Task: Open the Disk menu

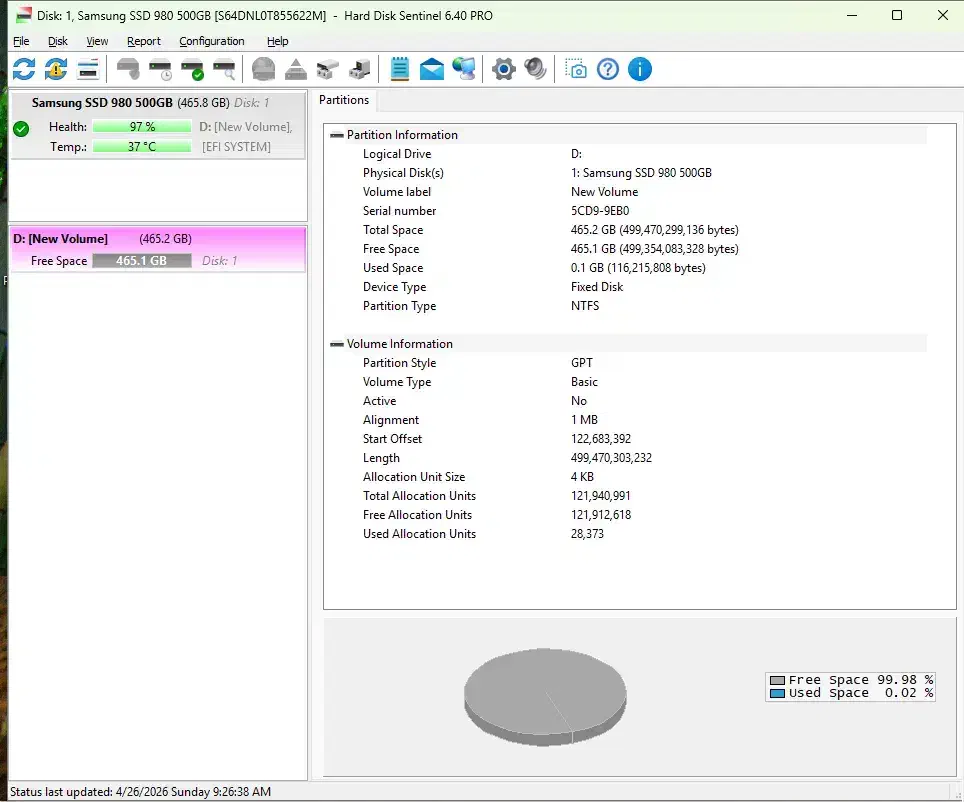Action: (x=58, y=41)
